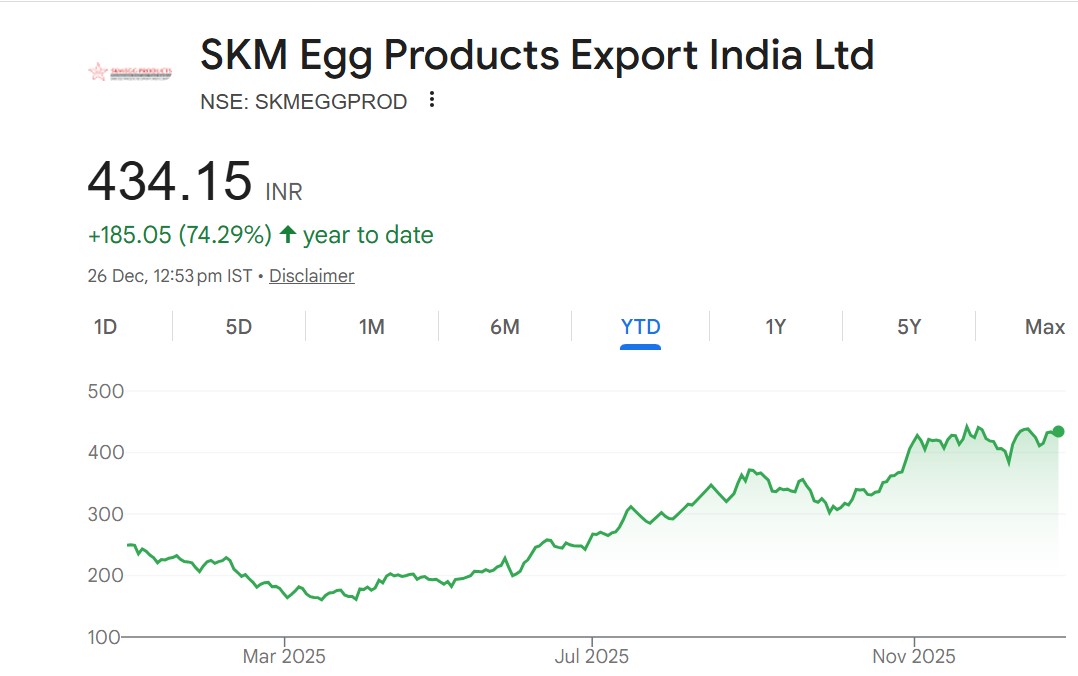Select the Max time range
The height and width of the screenshot is (676, 1078).
[1043, 327]
